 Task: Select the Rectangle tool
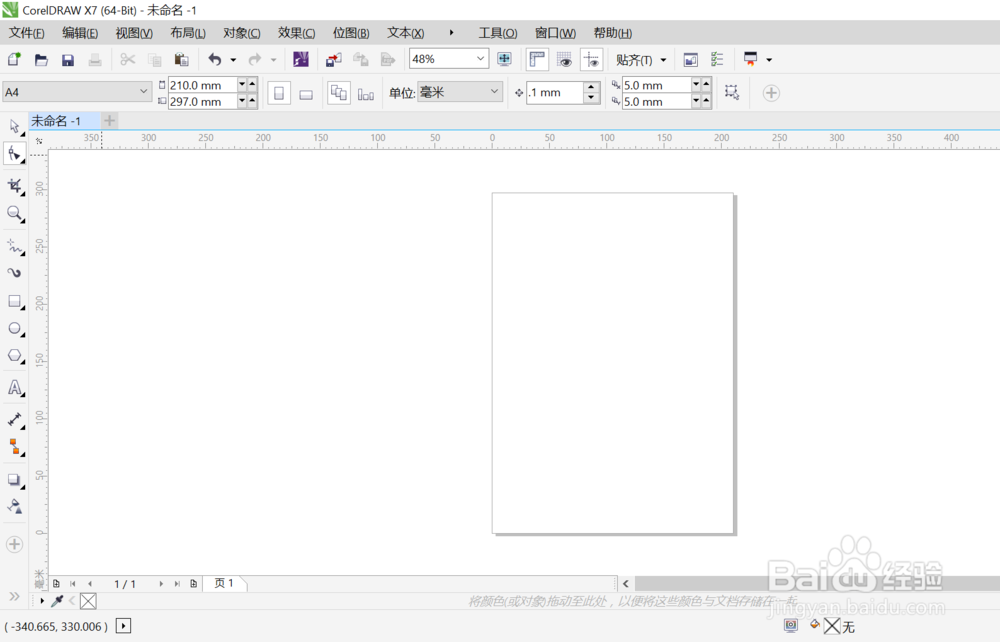click(14, 301)
